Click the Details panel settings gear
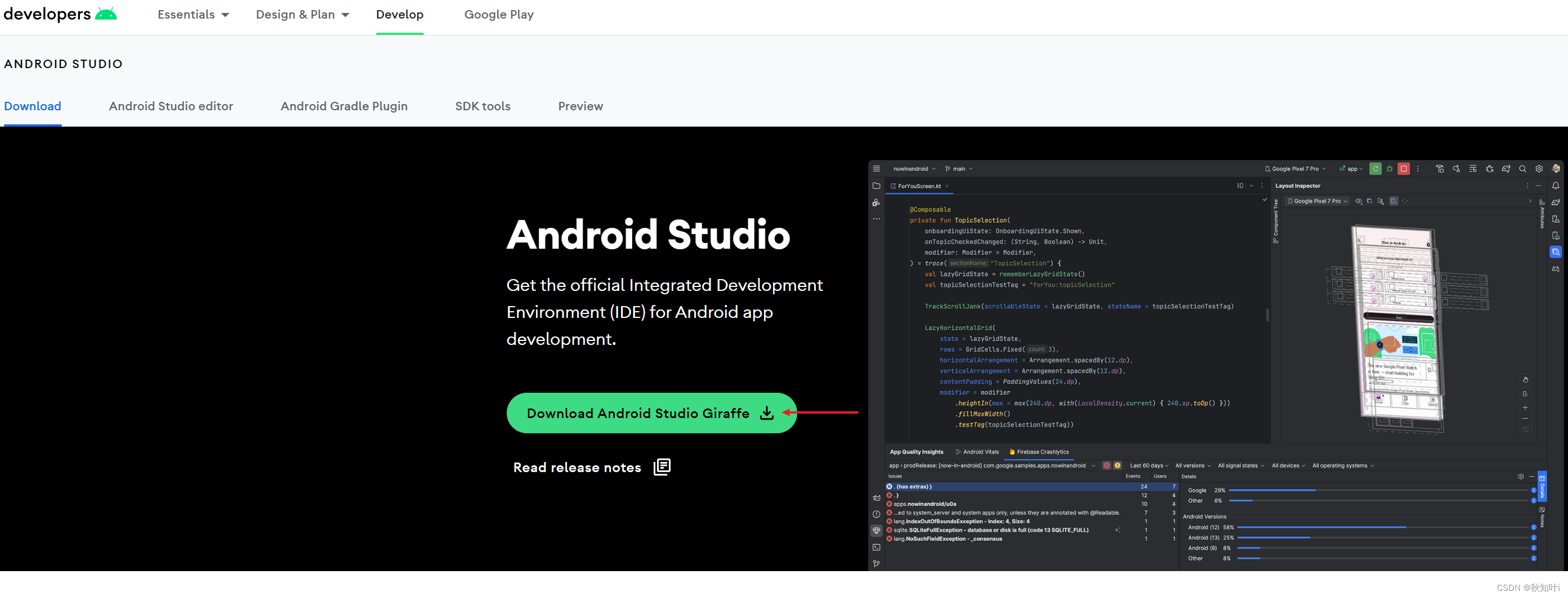The height and width of the screenshot is (597, 1568). [x=1521, y=477]
